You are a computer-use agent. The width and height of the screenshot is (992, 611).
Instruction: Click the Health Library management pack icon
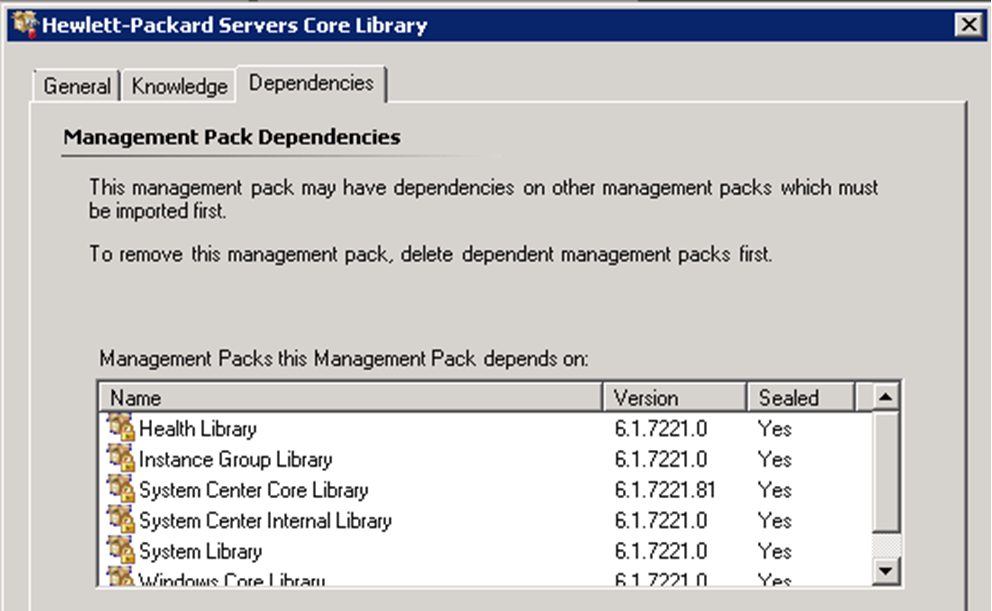point(121,428)
